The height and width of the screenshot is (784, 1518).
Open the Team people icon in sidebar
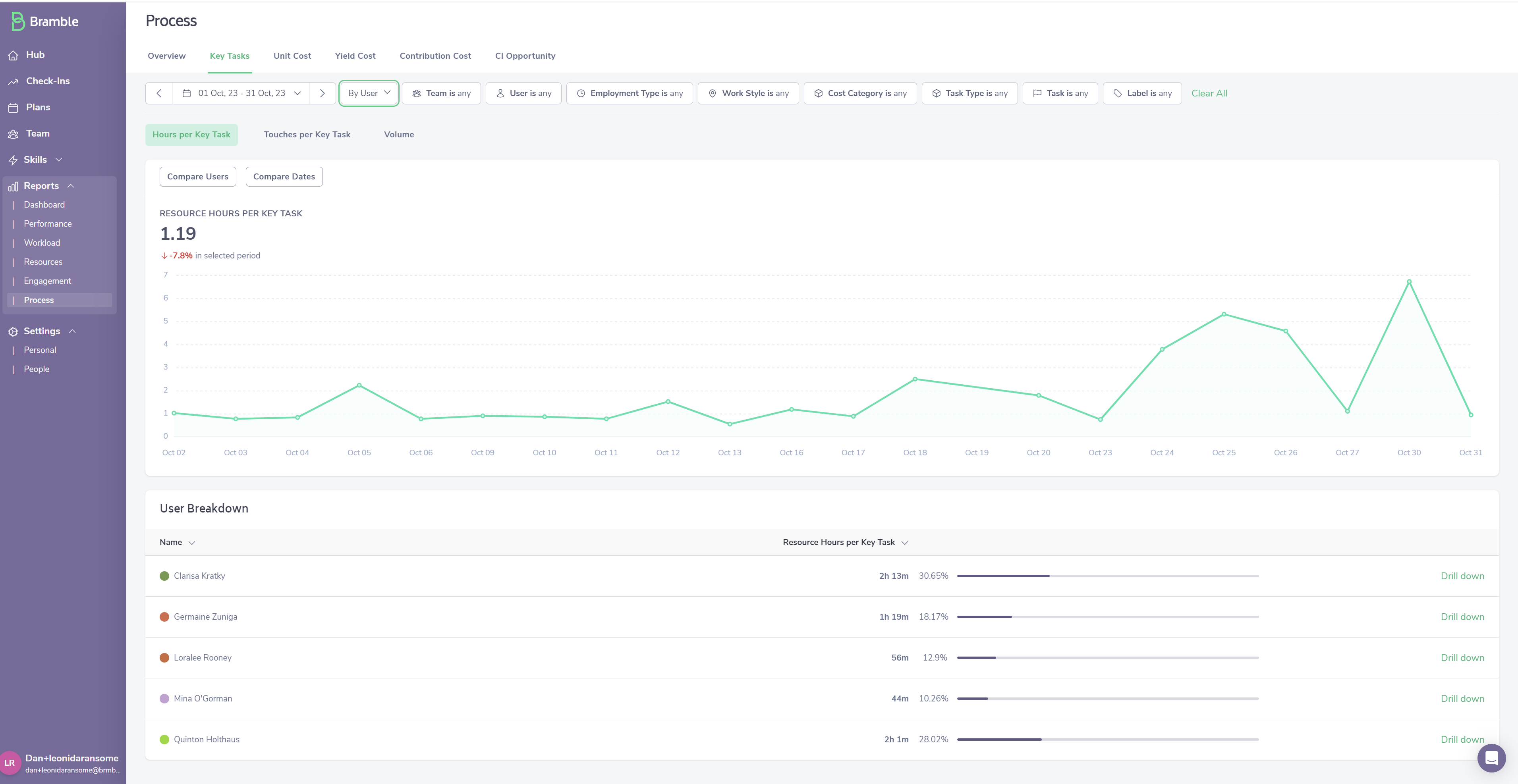[x=13, y=134]
